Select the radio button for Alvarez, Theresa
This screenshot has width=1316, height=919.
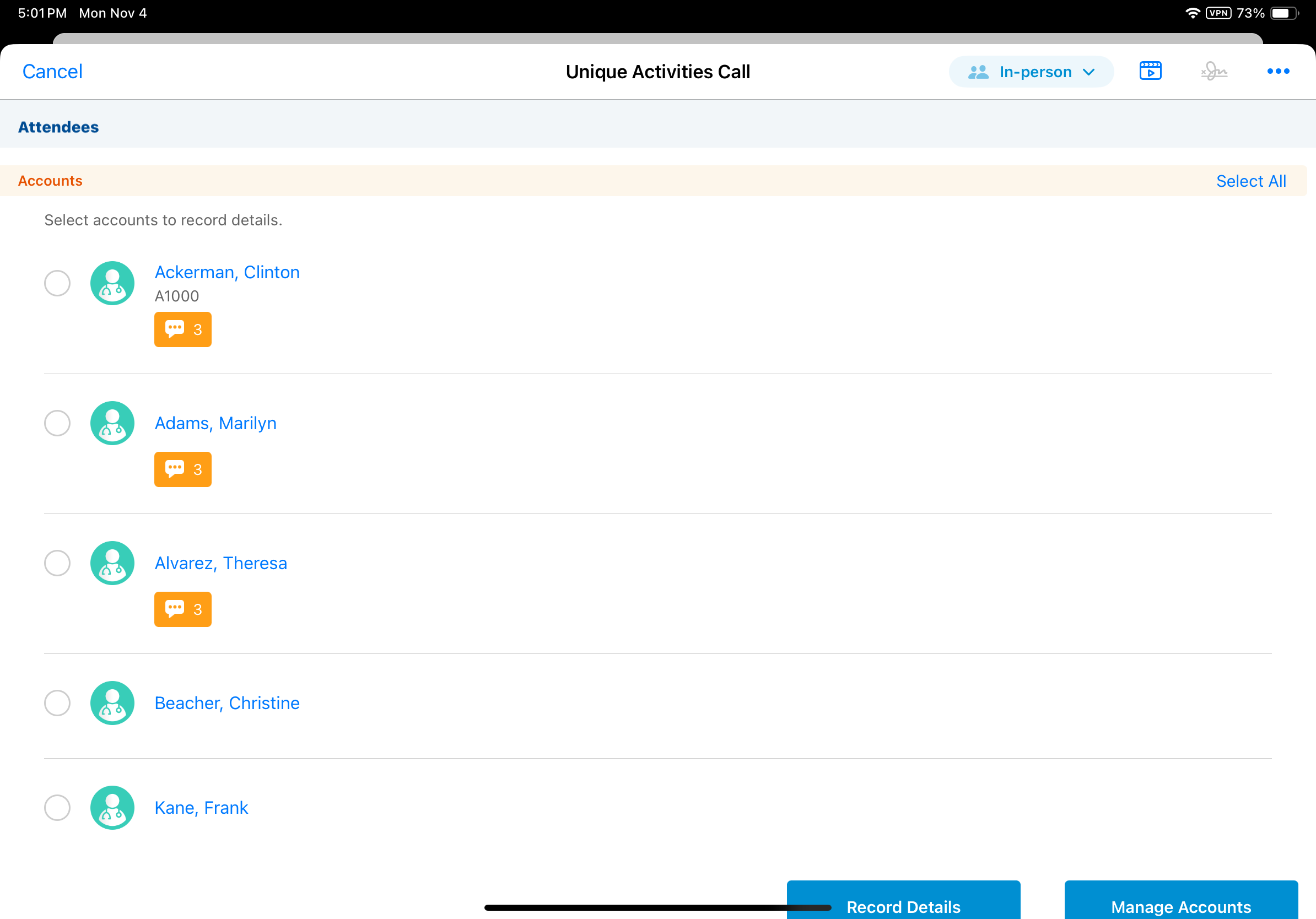click(57, 563)
